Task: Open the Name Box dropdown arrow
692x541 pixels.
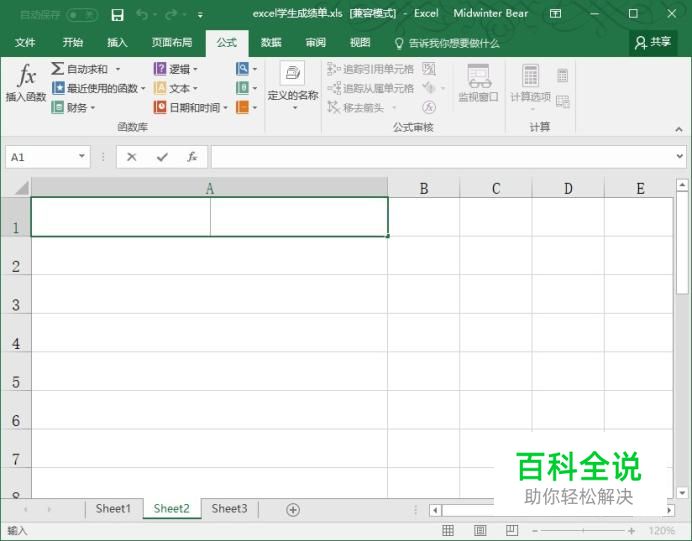Action: pyautogui.click(x=82, y=156)
